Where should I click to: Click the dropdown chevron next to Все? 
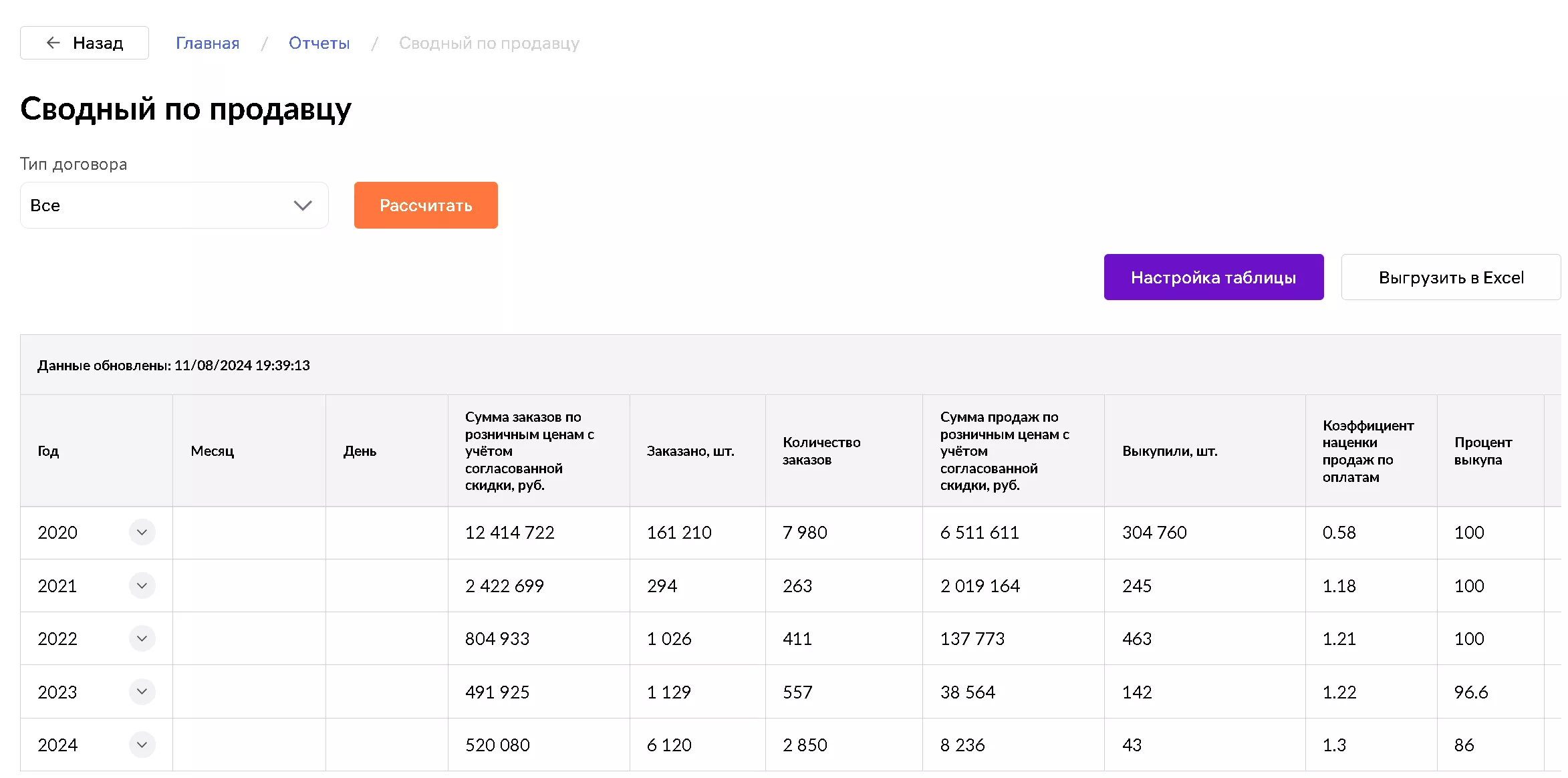click(x=303, y=205)
